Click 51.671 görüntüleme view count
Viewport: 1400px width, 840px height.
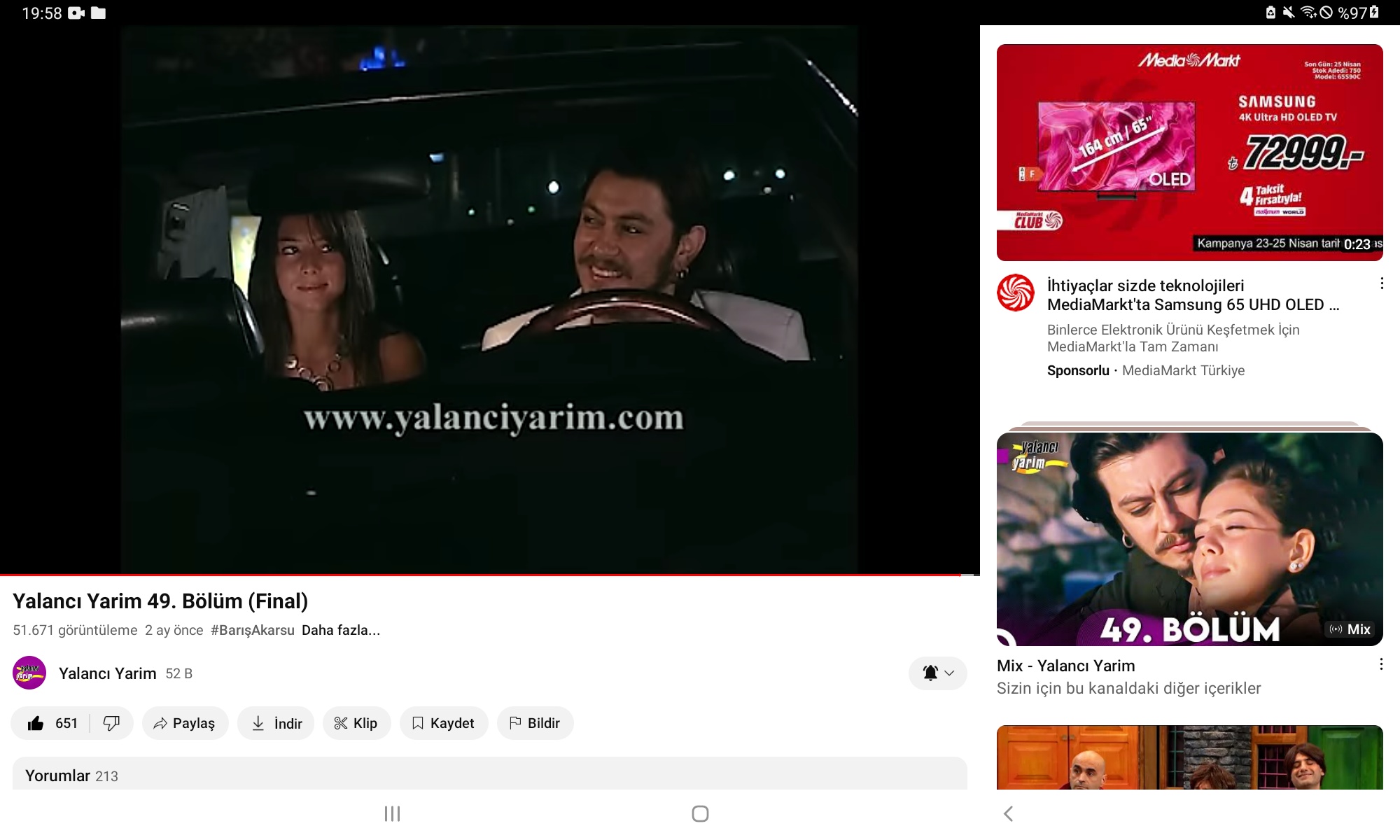click(x=75, y=630)
